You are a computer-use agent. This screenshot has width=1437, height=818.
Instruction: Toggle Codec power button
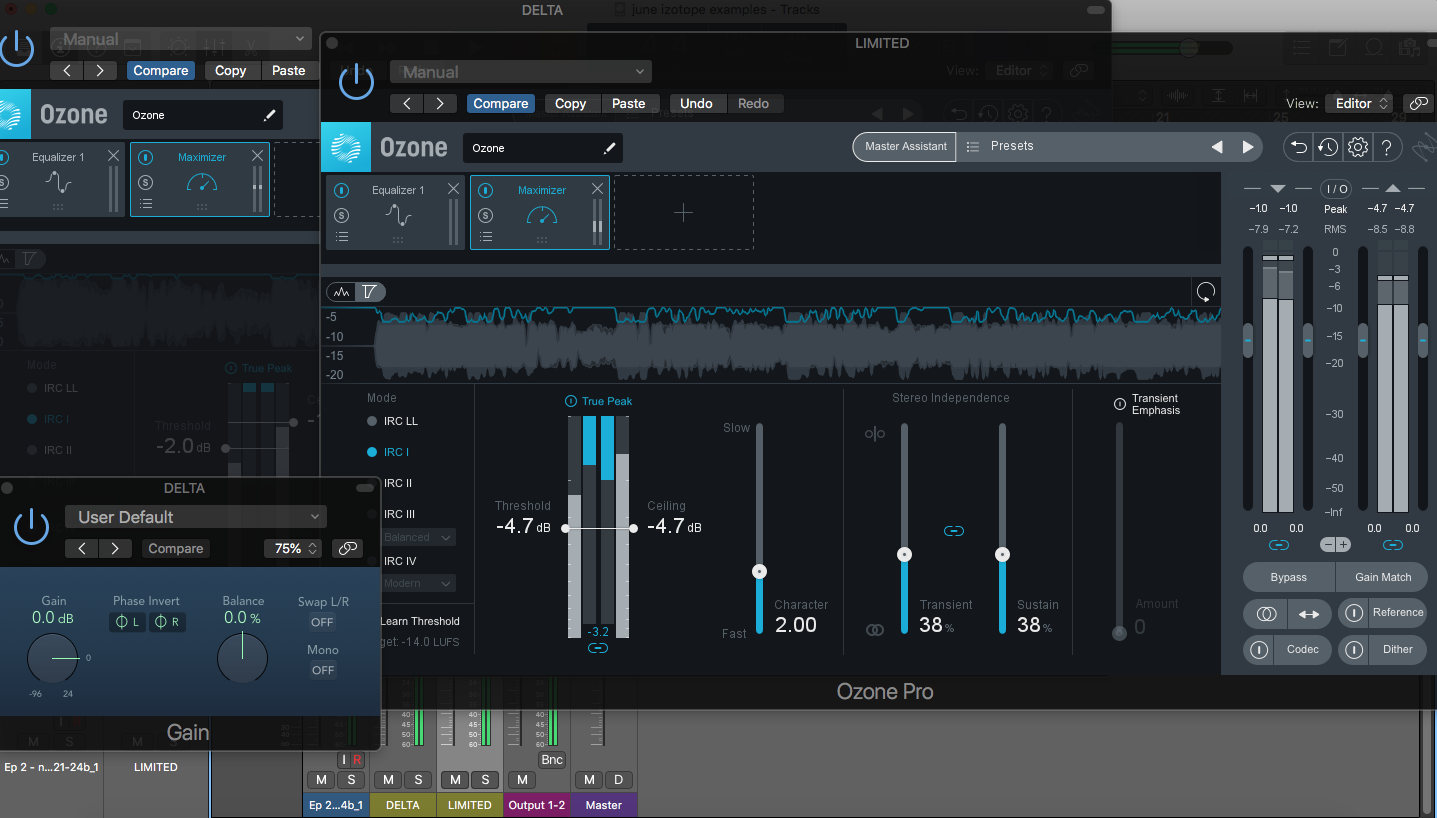point(1259,650)
